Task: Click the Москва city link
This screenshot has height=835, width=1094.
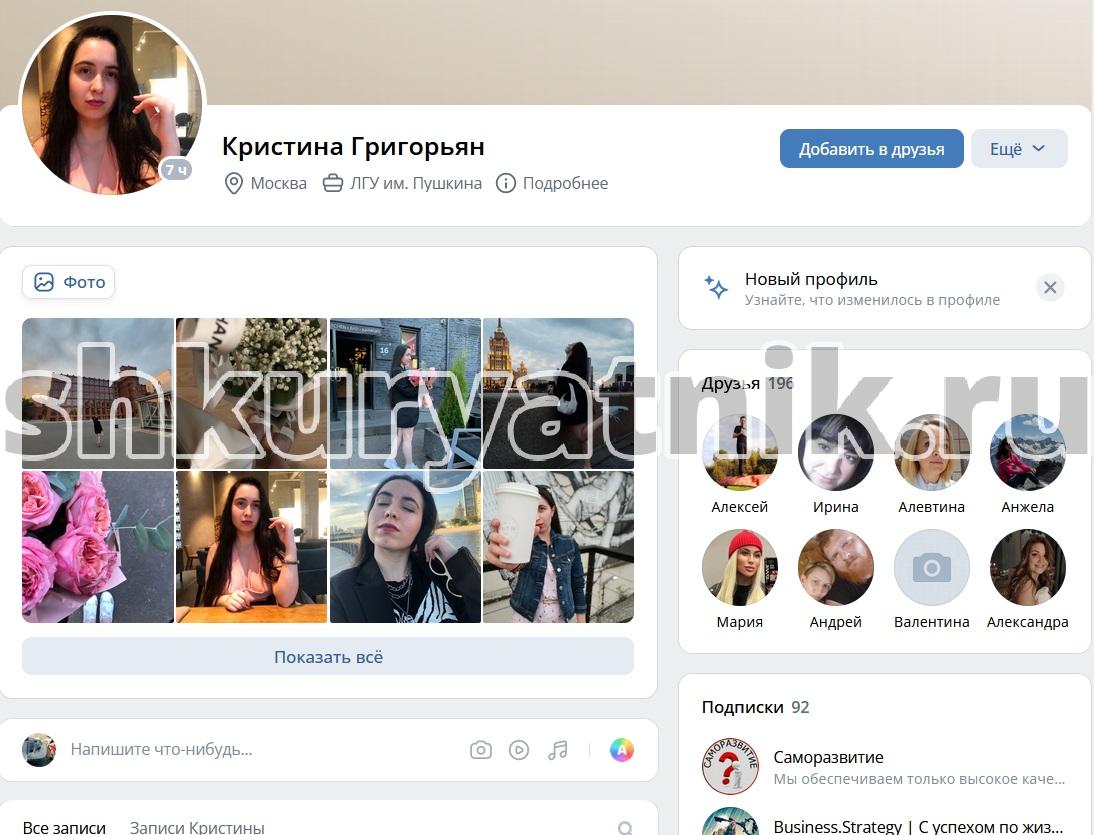Action: click(x=278, y=183)
